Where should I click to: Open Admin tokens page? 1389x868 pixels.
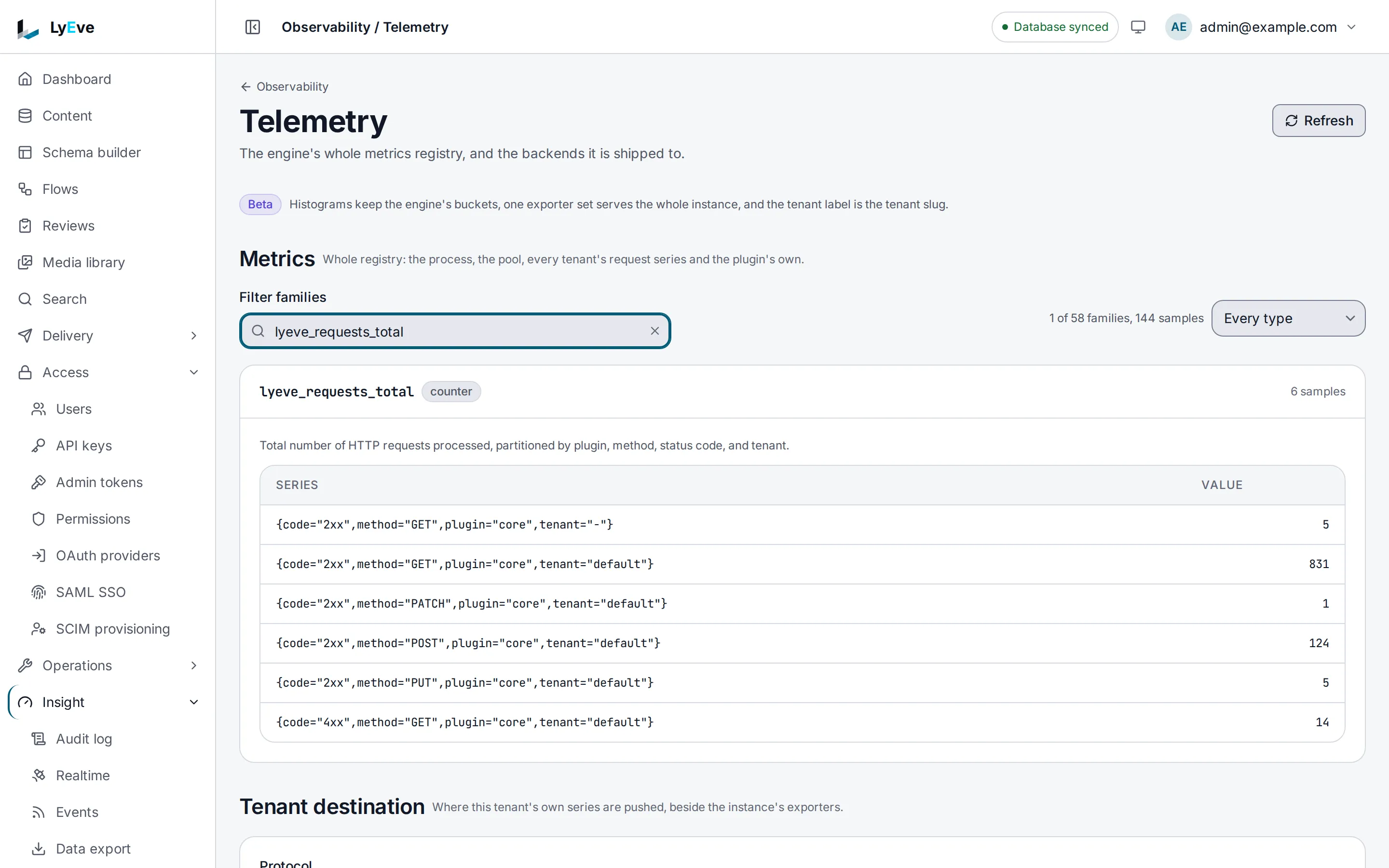[x=115, y=482]
